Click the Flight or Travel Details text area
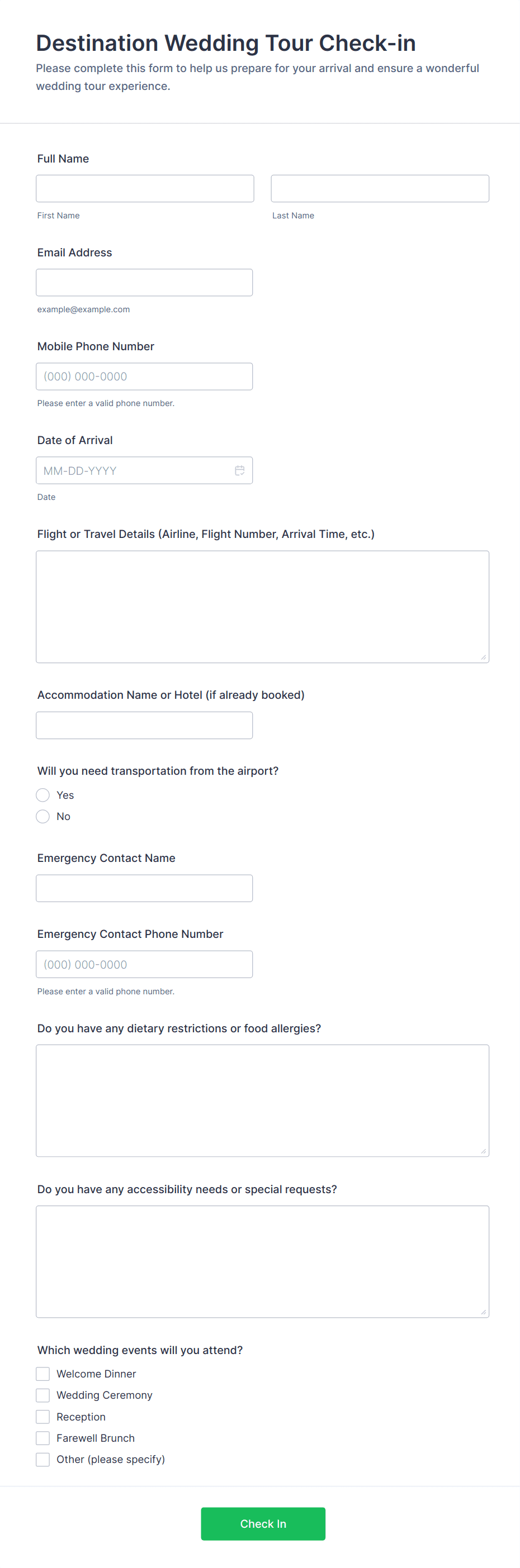520x1568 pixels. [x=263, y=607]
